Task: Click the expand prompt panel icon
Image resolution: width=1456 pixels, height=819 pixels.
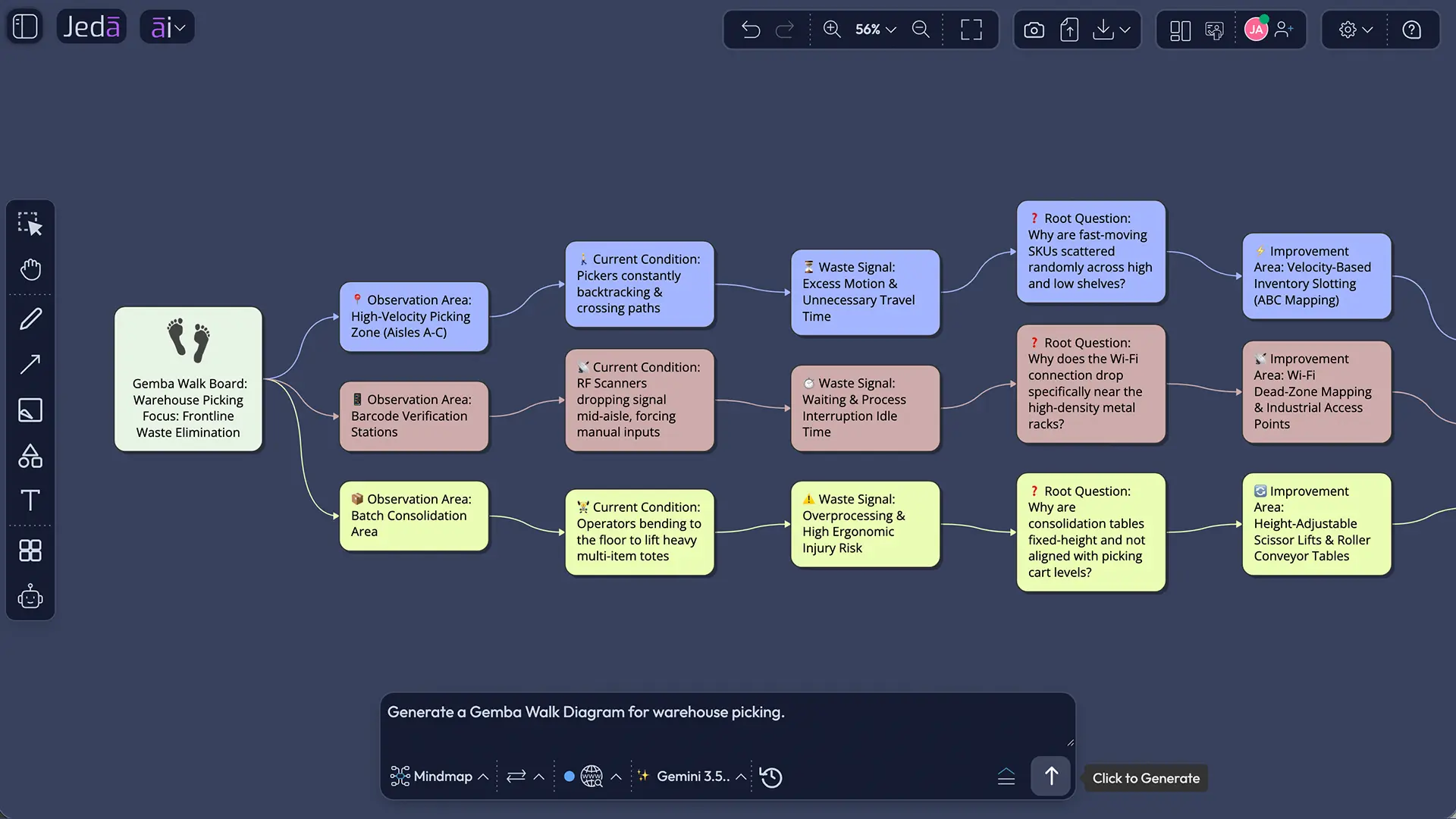Action: coord(1006,777)
